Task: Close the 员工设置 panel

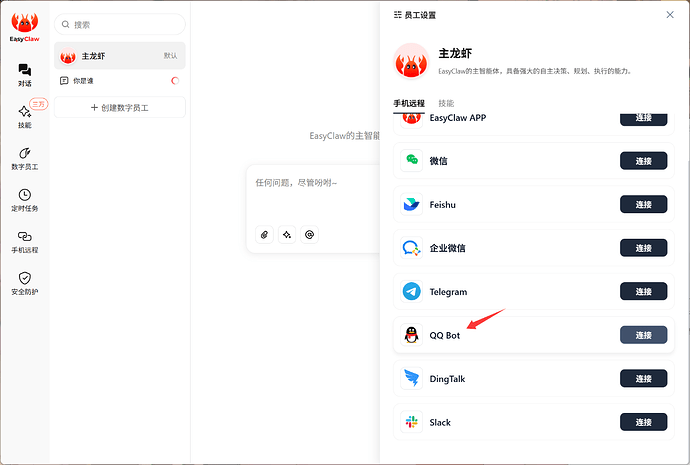Action: pyautogui.click(x=670, y=15)
